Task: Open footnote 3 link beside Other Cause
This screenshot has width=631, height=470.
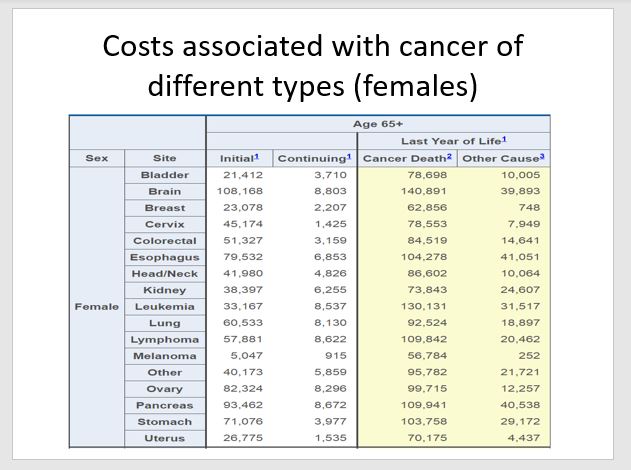Action: pyautogui.click(x=541, y=157)
